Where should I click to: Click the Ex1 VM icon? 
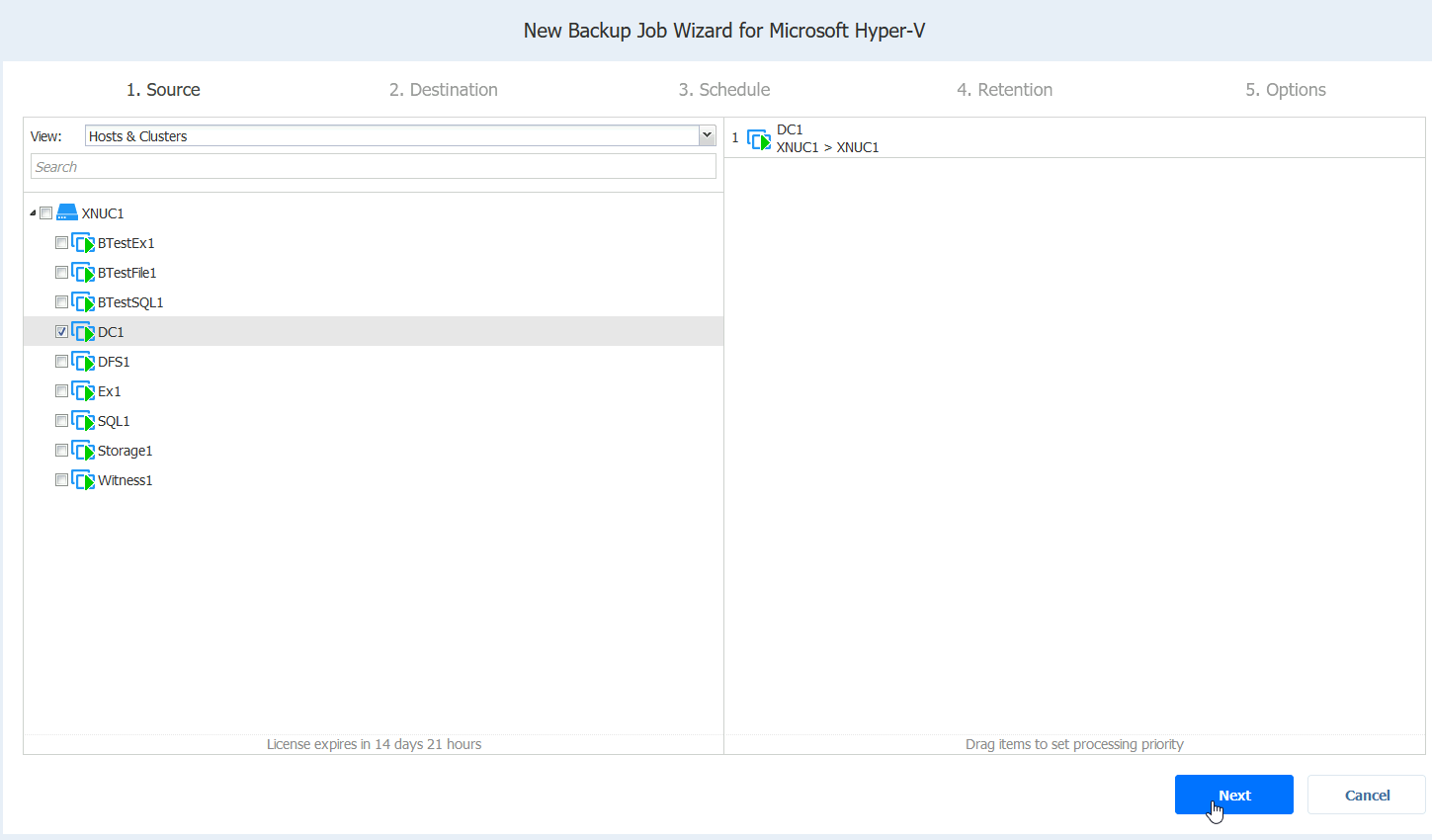tap(83, 391)
